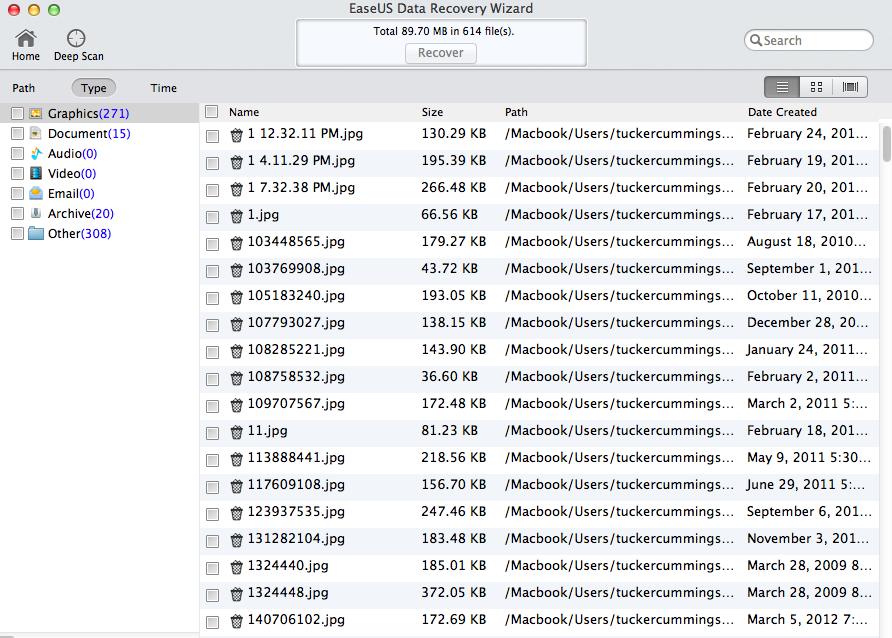Viewport: 892px width, 638px height.
Task: Click trash icon beside 103448565.jpg
Action: point(237,243)
